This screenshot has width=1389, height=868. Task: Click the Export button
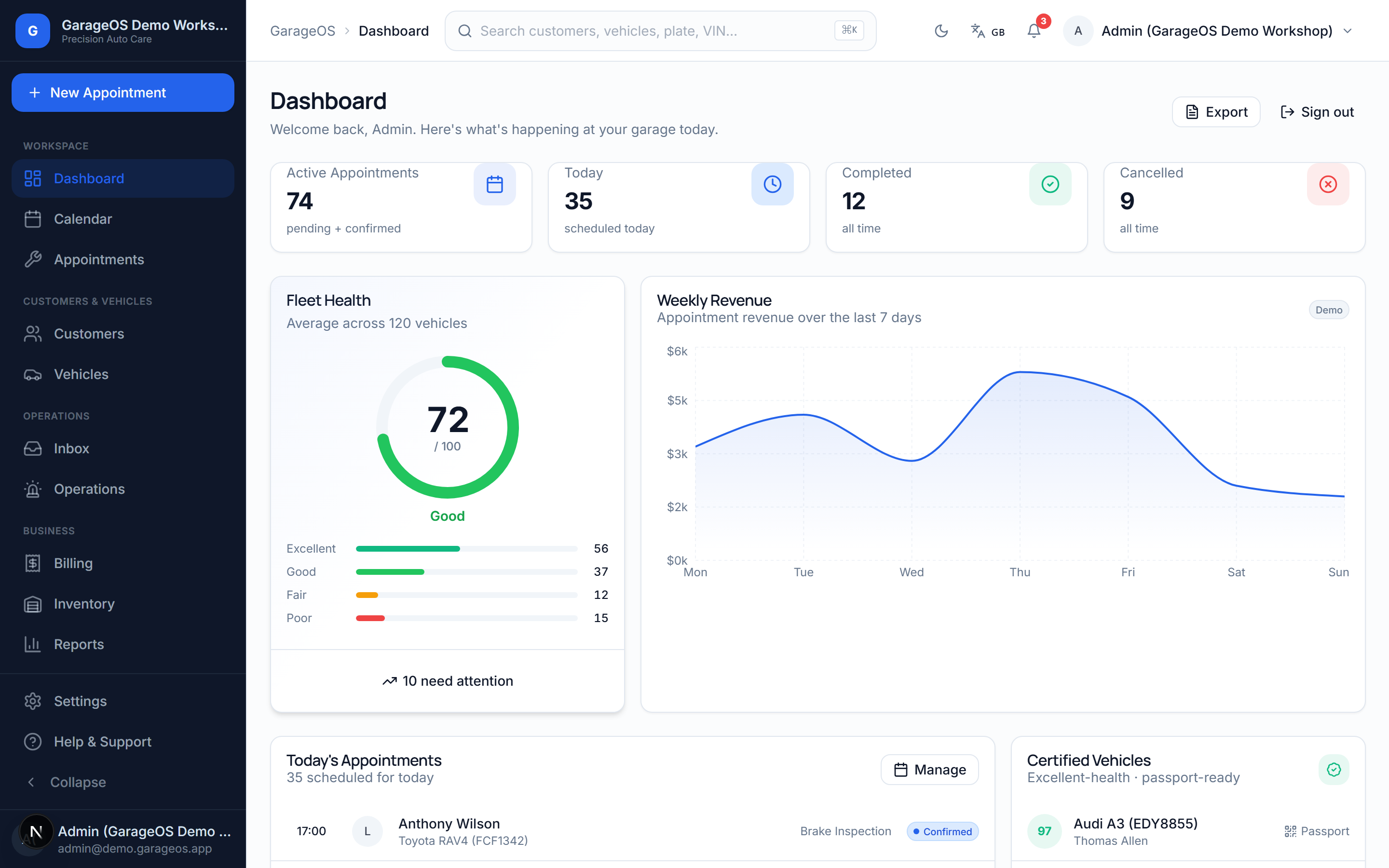pyautogui.click(x=1216, y=112)
